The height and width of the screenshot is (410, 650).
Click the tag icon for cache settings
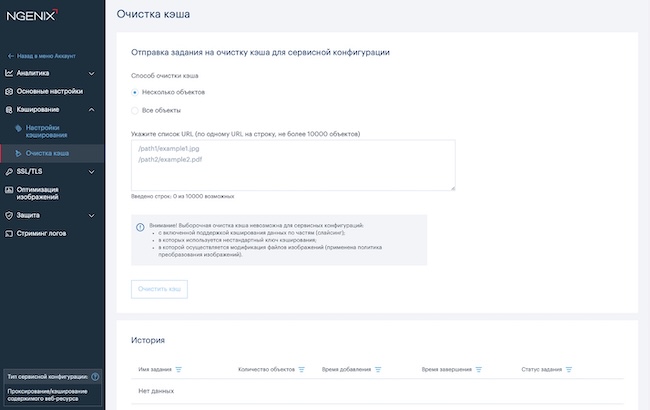18,129
